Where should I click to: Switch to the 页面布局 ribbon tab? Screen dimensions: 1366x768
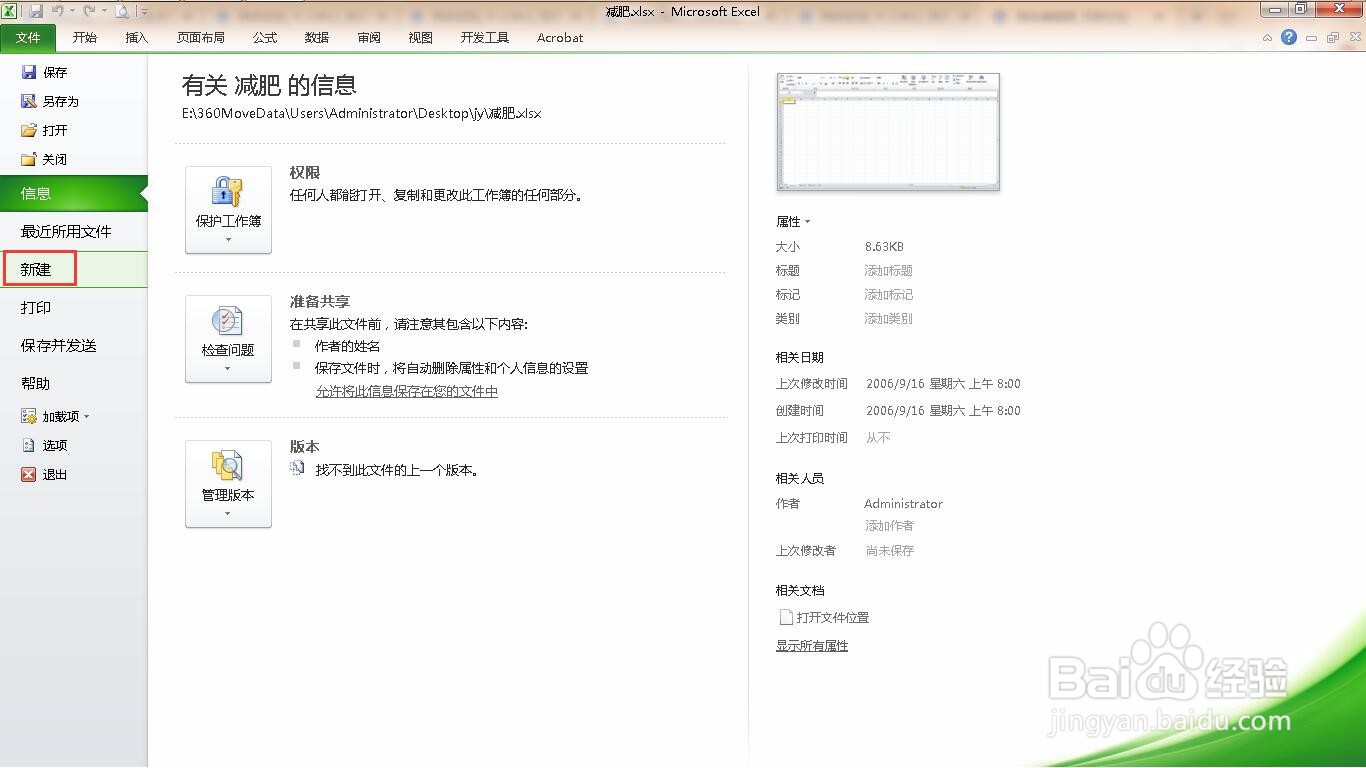[201, 38]
